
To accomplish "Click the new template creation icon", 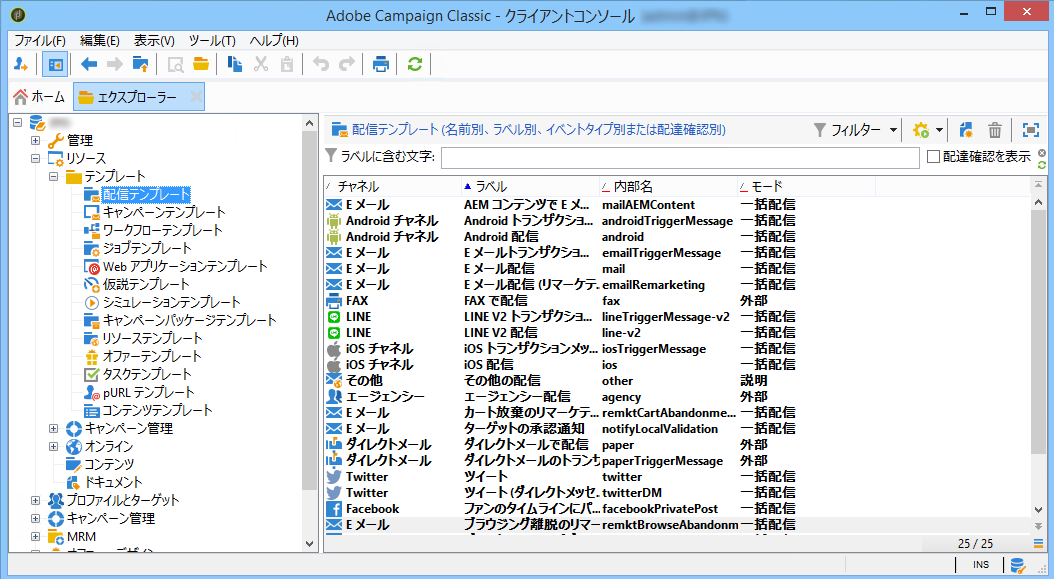I will click(x=967, y=130).
